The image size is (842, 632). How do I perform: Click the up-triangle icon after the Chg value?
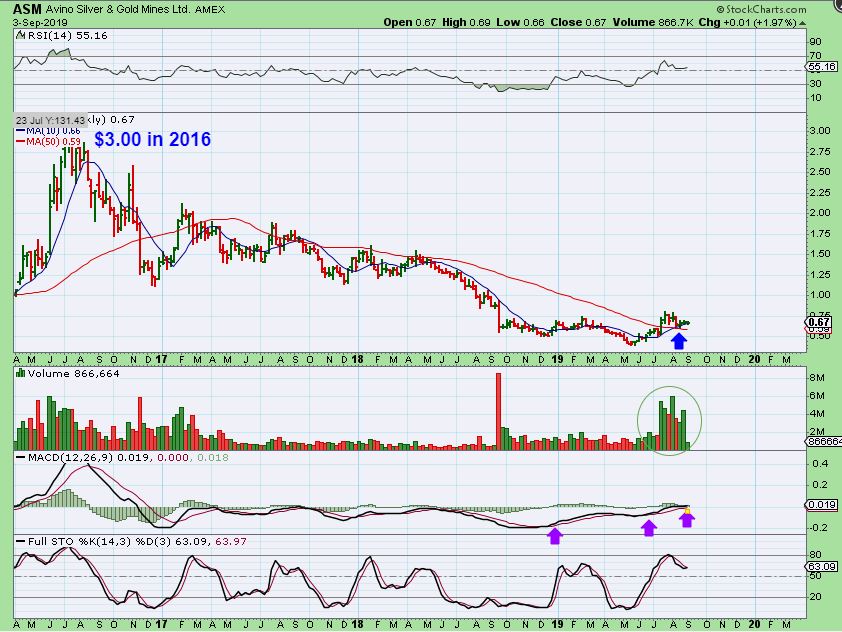(x=802, y=23)
